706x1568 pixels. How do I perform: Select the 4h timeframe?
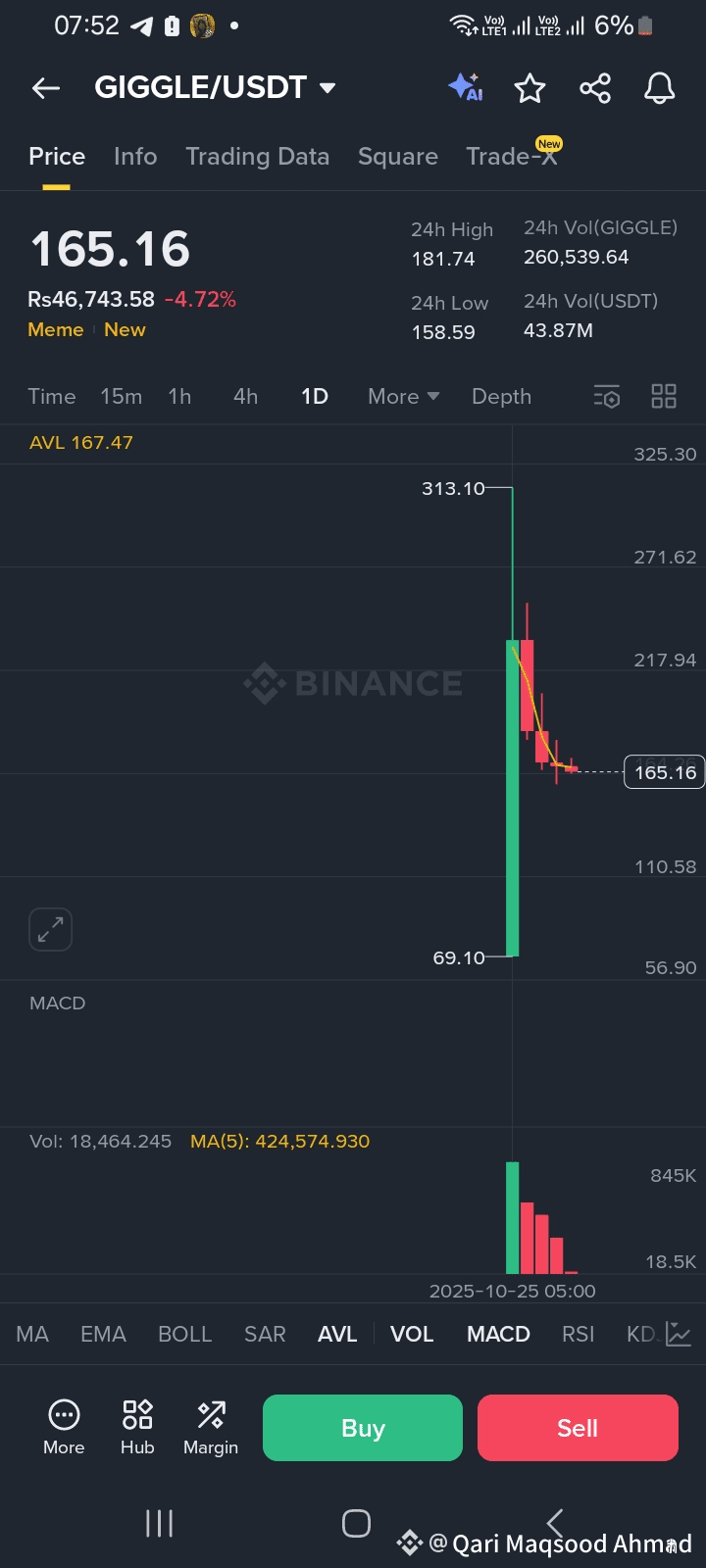tap(245, 396)
